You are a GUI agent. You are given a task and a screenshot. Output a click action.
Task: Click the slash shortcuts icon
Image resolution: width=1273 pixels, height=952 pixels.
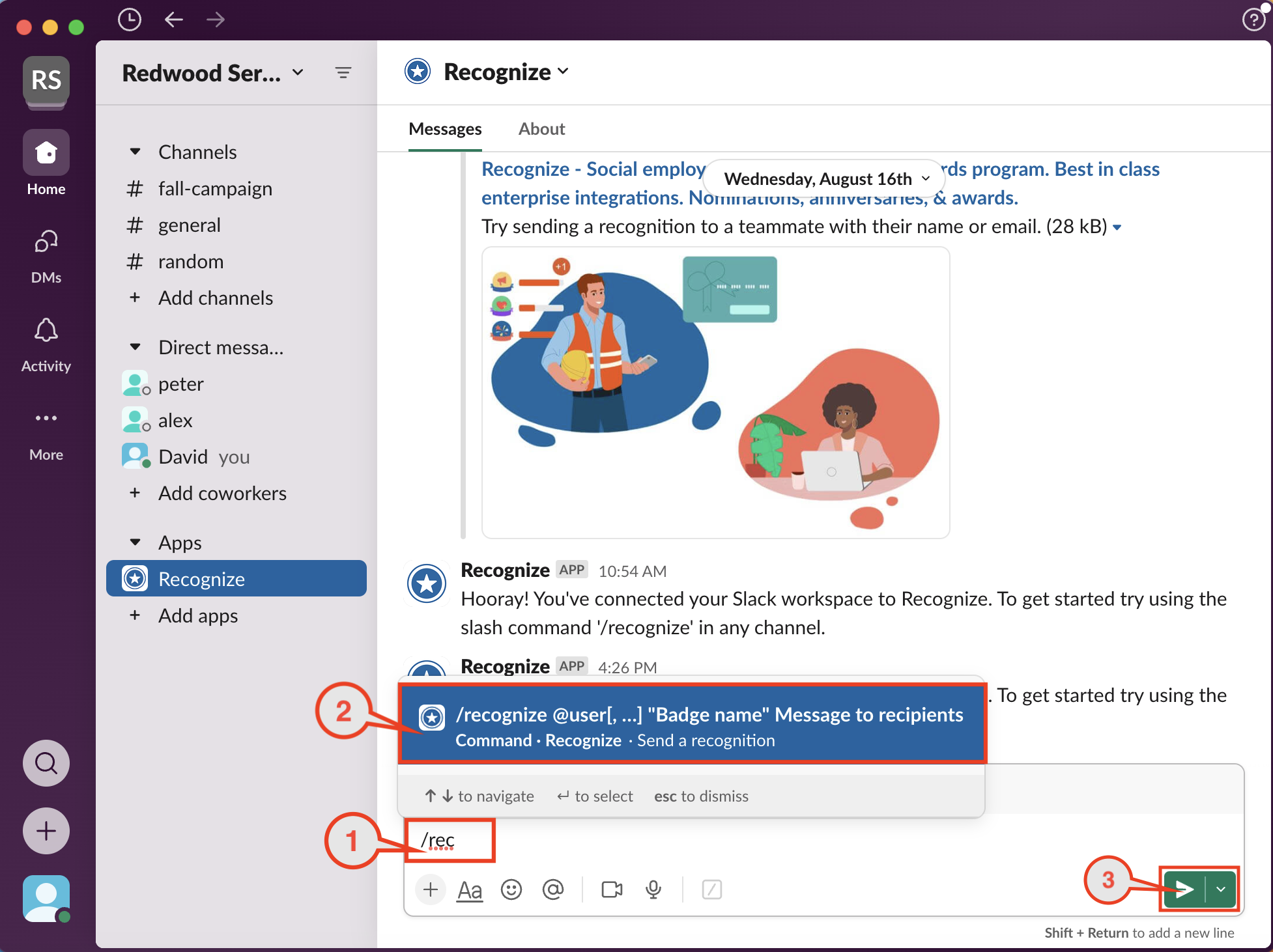click(712, 889)
